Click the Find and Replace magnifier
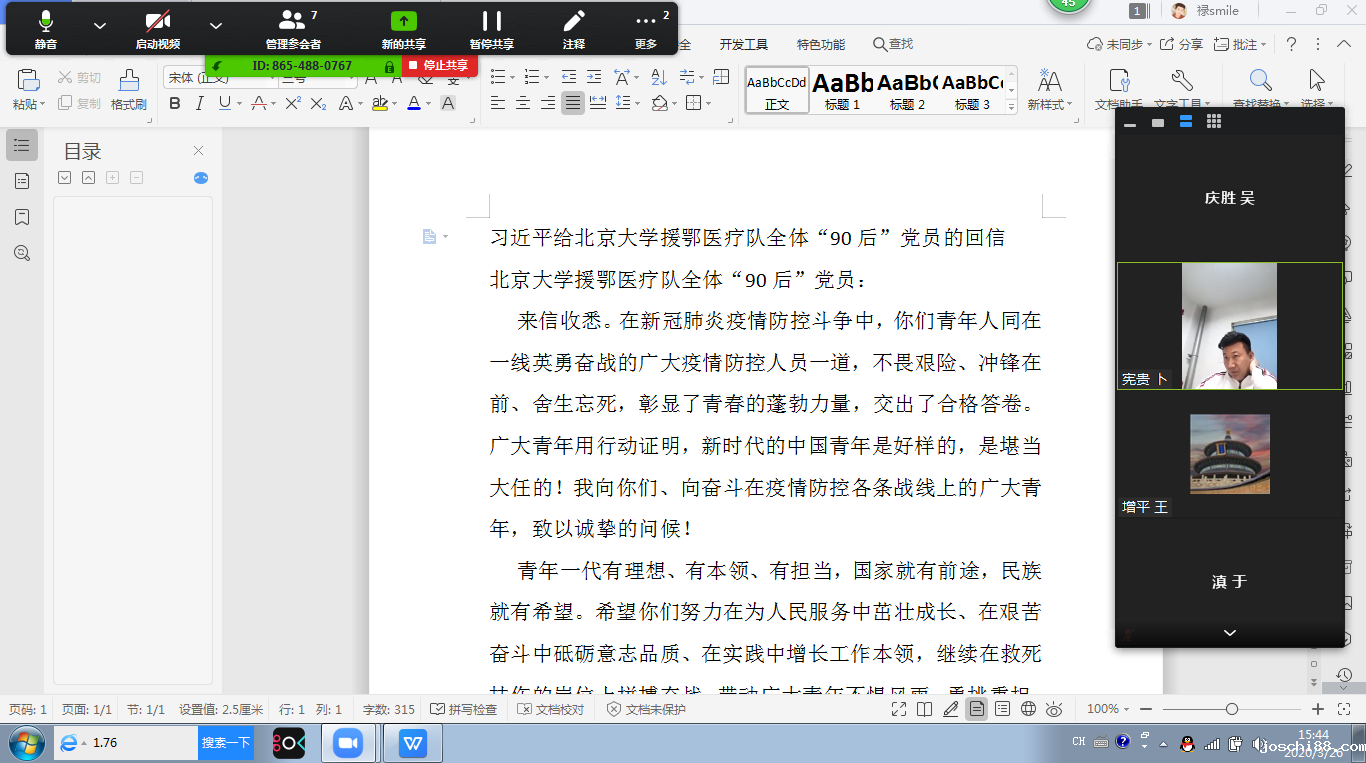The height and width of the screenshot is (763, 1366). [x=1260, y=84]
